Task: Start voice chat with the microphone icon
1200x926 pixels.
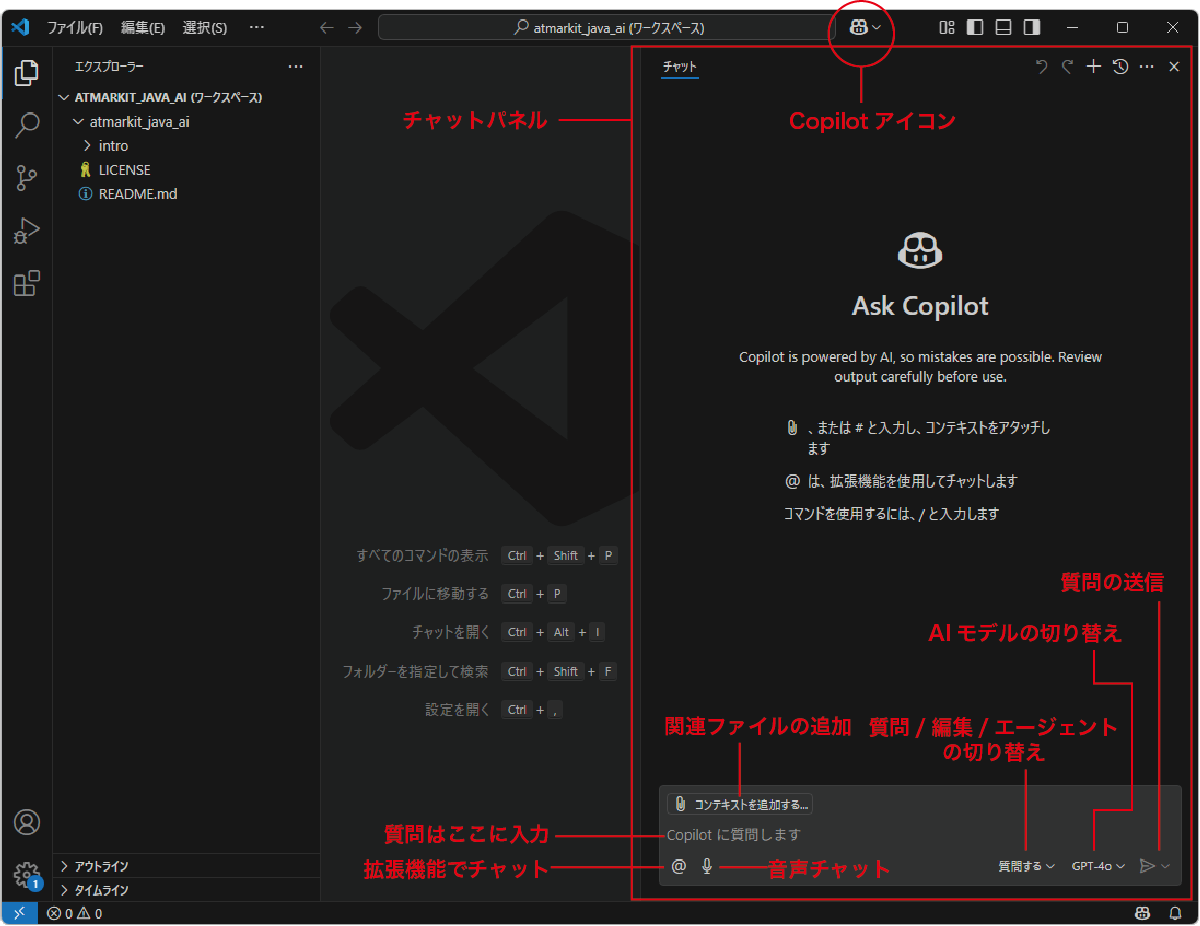Action: click(x=706, y=866)
